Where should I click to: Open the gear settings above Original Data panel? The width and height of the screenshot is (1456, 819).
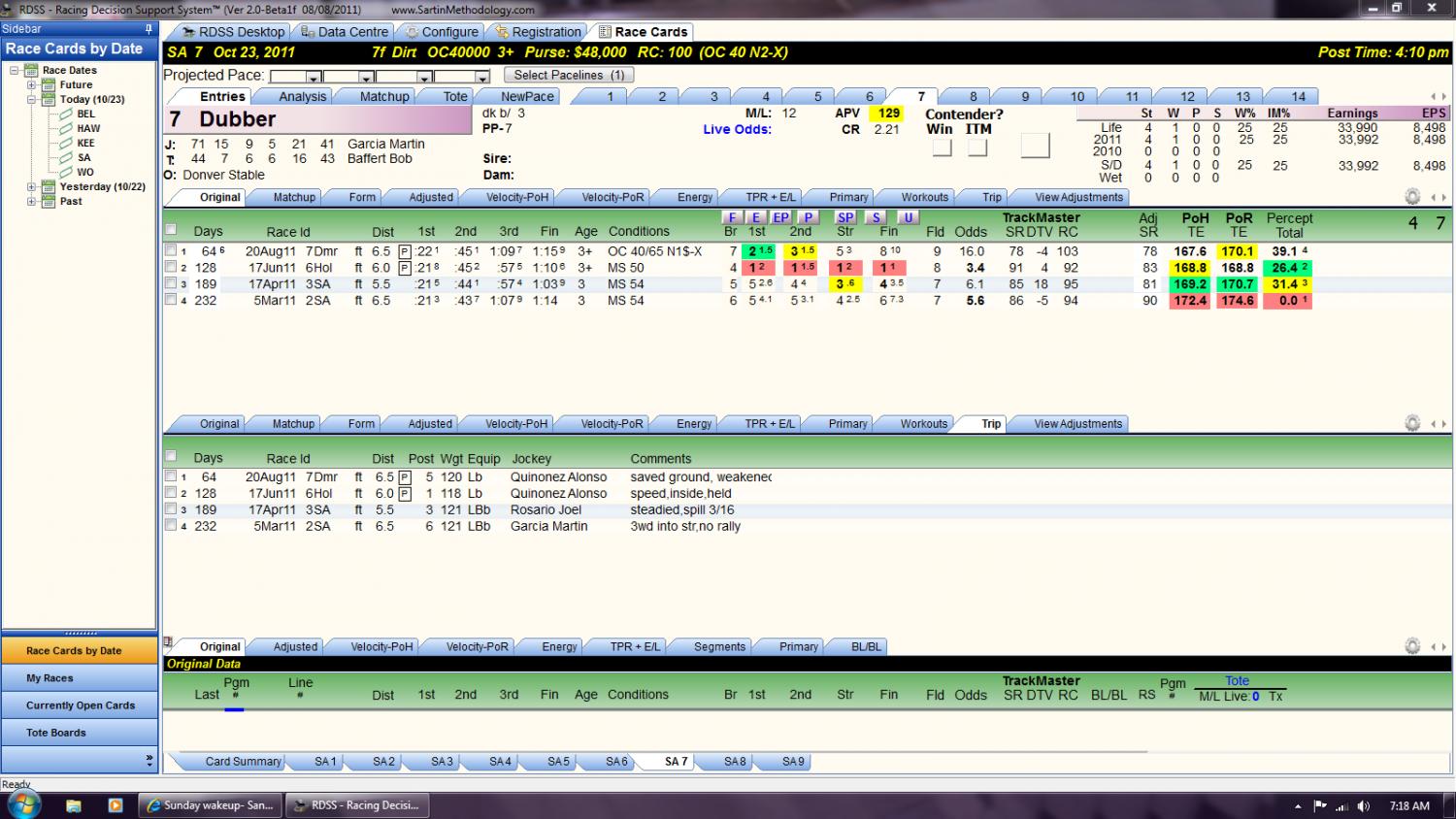point(1412,646)
